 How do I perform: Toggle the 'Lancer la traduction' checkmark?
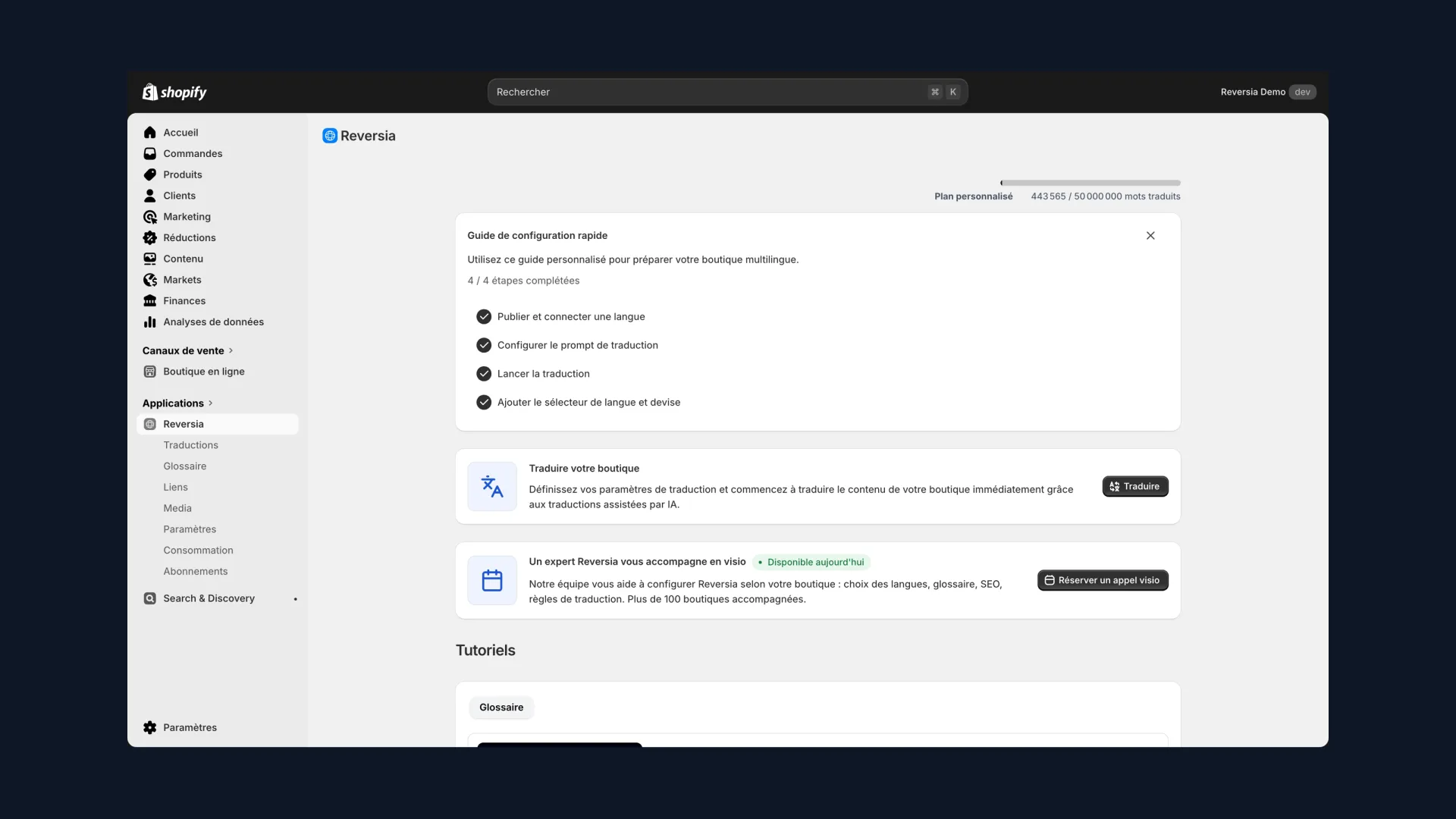coord(484,374)
